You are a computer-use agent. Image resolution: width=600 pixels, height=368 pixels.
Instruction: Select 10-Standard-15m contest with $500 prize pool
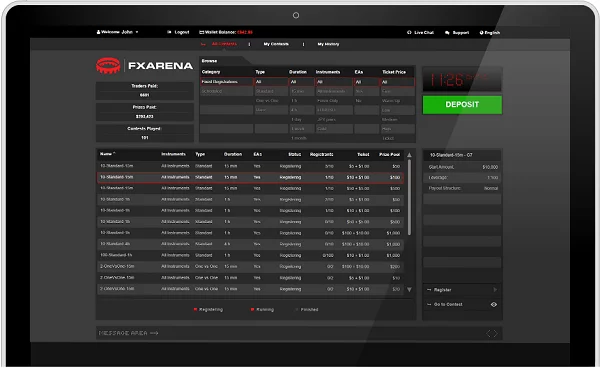click(x=250, y=189)
